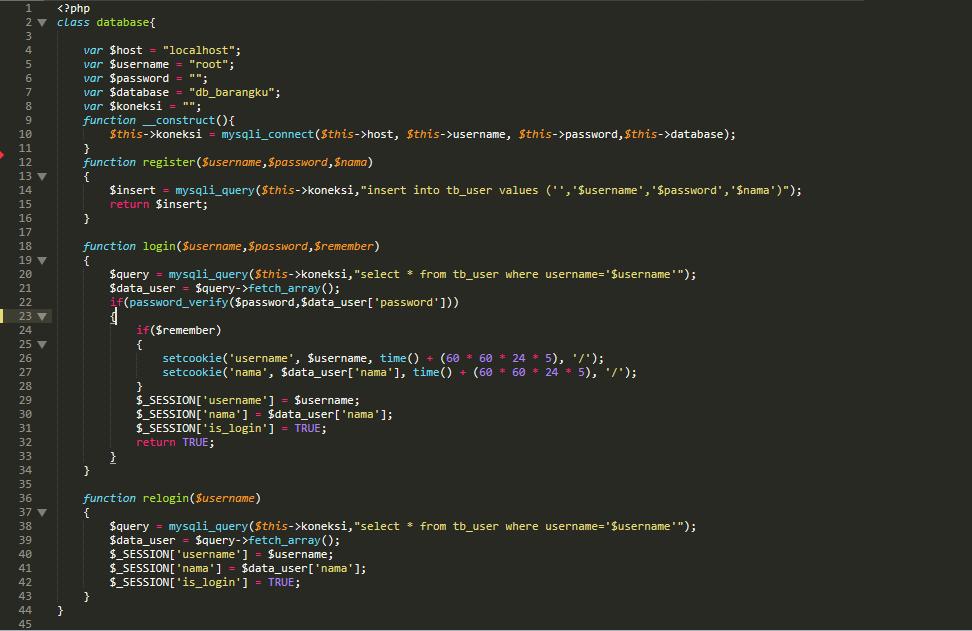Click the yellow change marker beside line 23
The image size is (972, 631).
pyautogui.click(x=2, y=316)
